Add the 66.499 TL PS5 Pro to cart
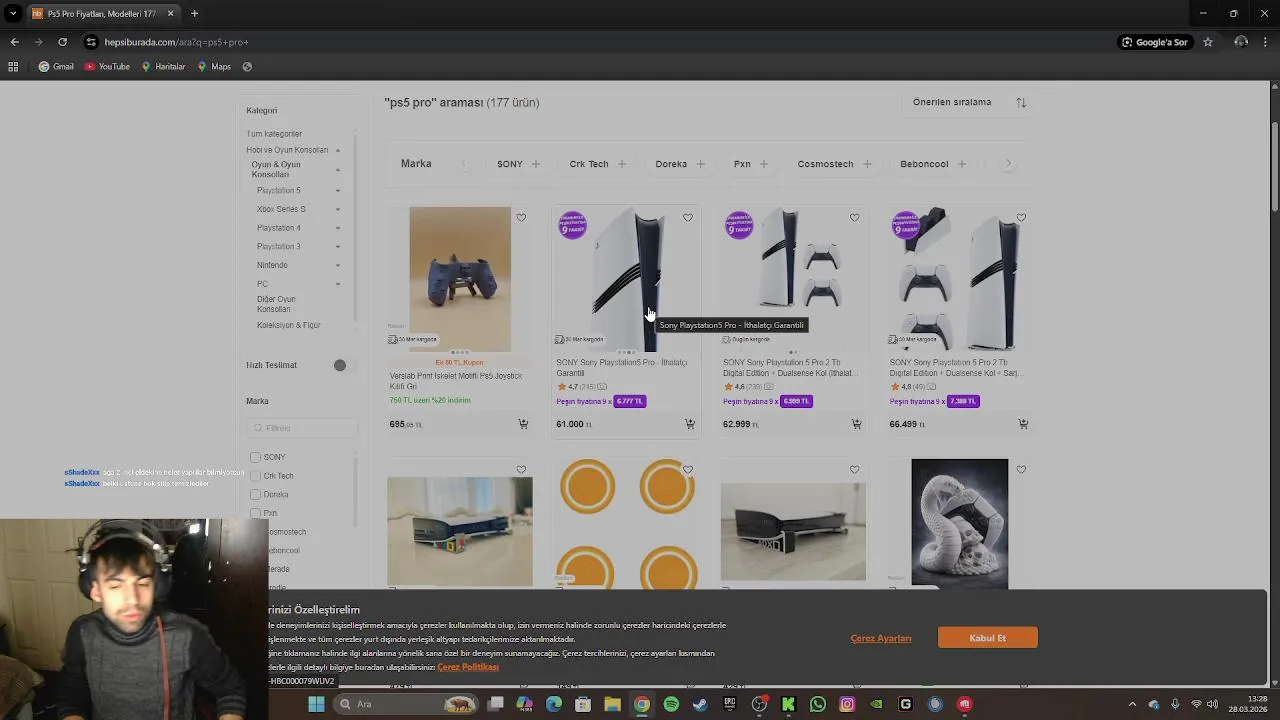 [1023, 424]
